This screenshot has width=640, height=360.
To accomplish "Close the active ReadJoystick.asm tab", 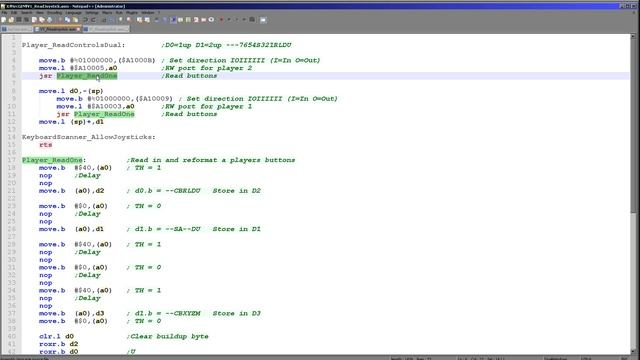I will (x=78, y=29).
